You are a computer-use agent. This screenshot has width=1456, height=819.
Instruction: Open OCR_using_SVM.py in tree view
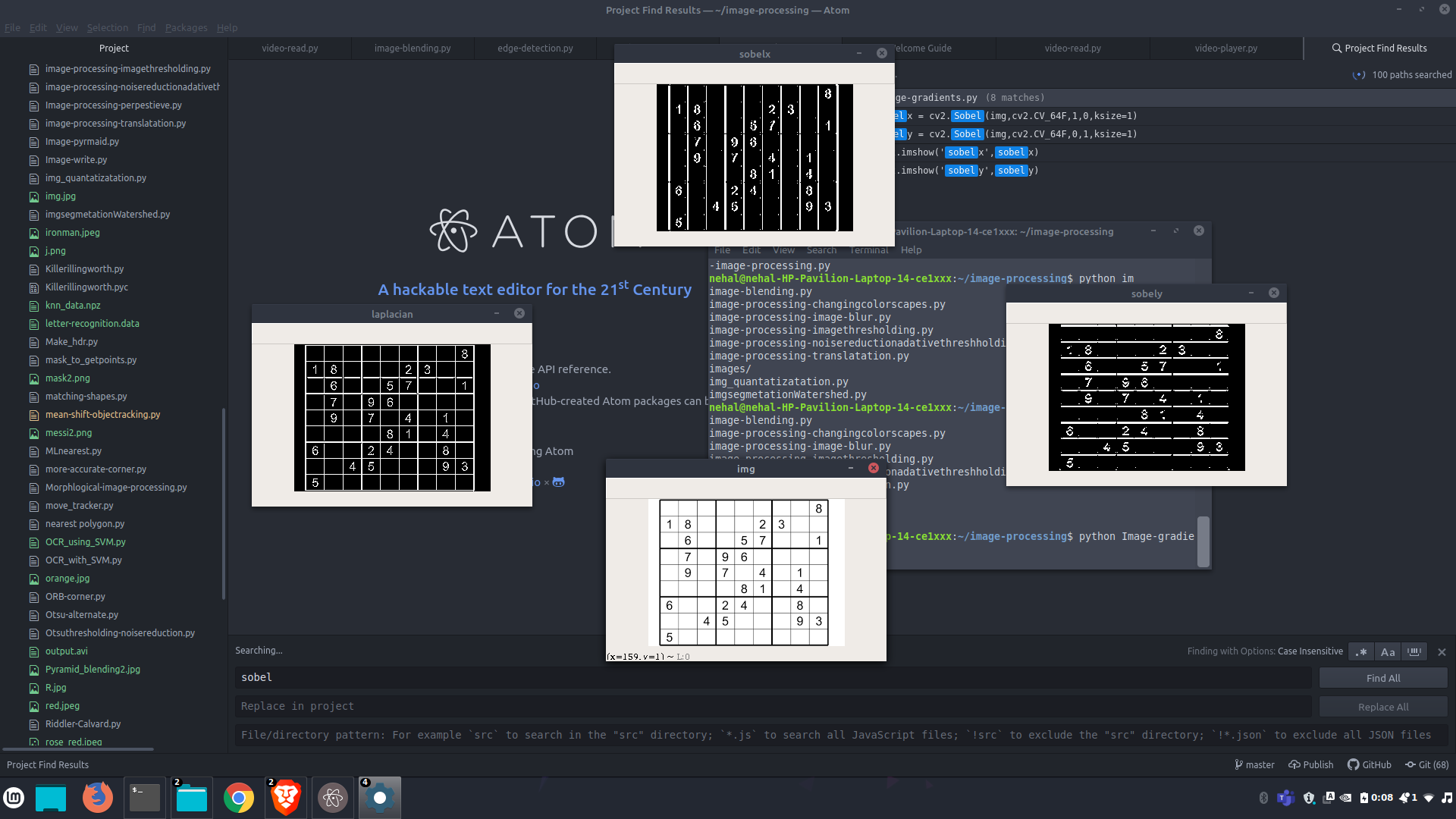(85, 541)
